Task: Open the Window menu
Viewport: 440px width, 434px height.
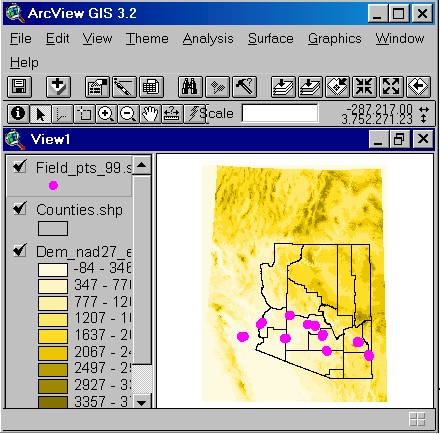Action: (x=400, y=39)
